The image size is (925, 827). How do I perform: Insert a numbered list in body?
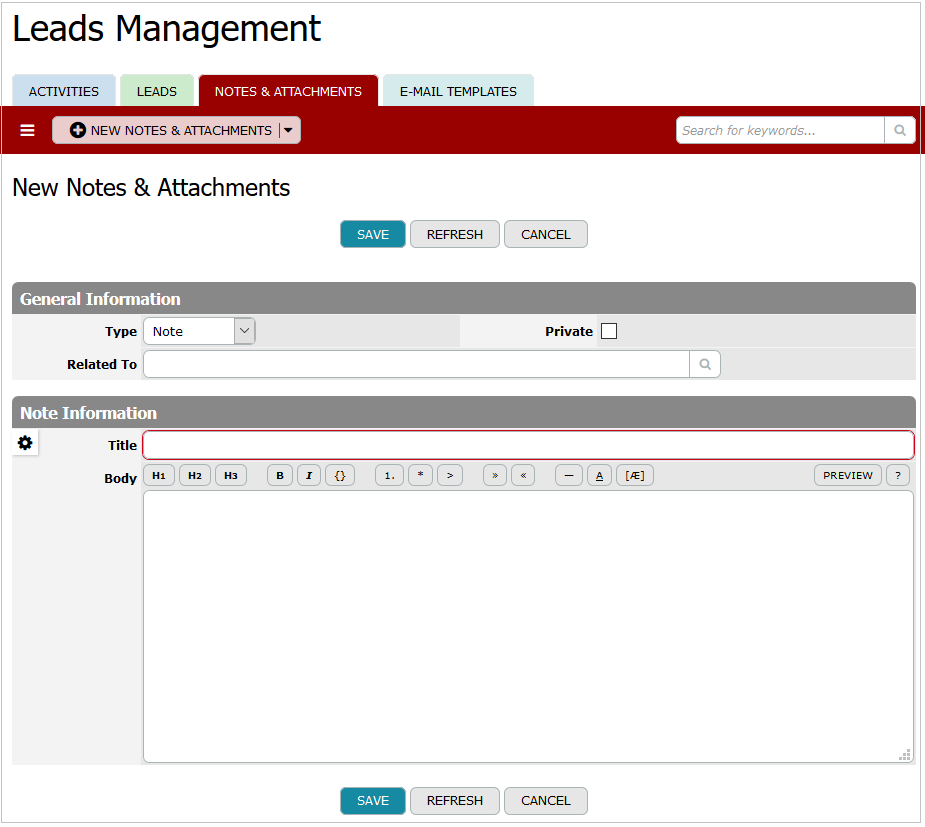pyautogui.click(x=390, y=476)
